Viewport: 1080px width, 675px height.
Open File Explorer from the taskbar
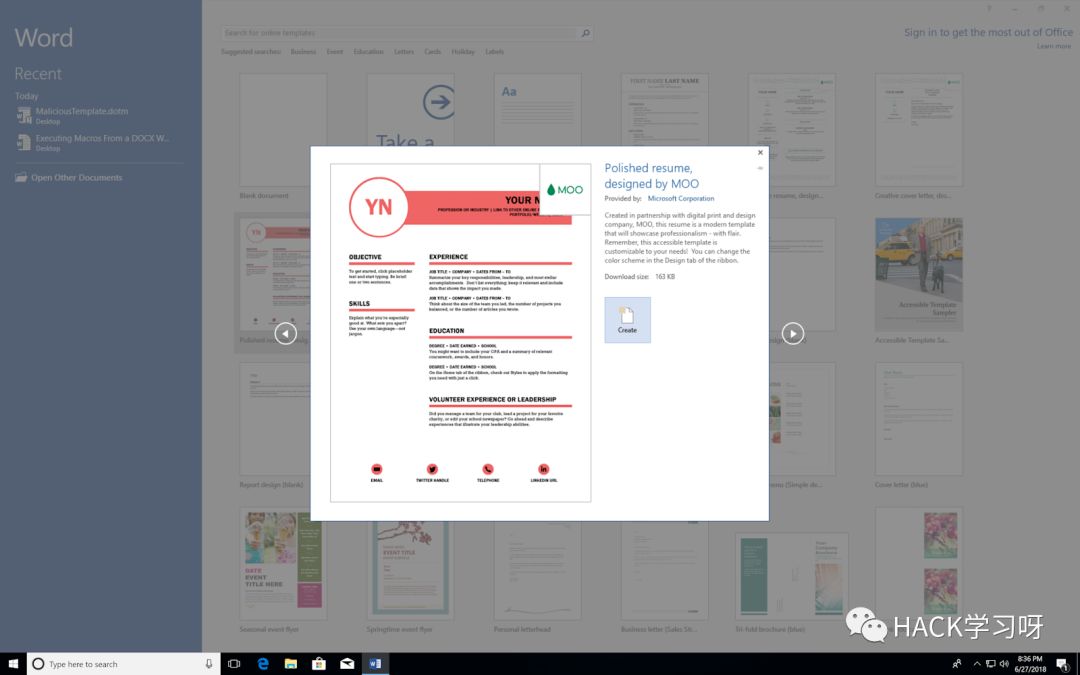click(x=291, y=664)
